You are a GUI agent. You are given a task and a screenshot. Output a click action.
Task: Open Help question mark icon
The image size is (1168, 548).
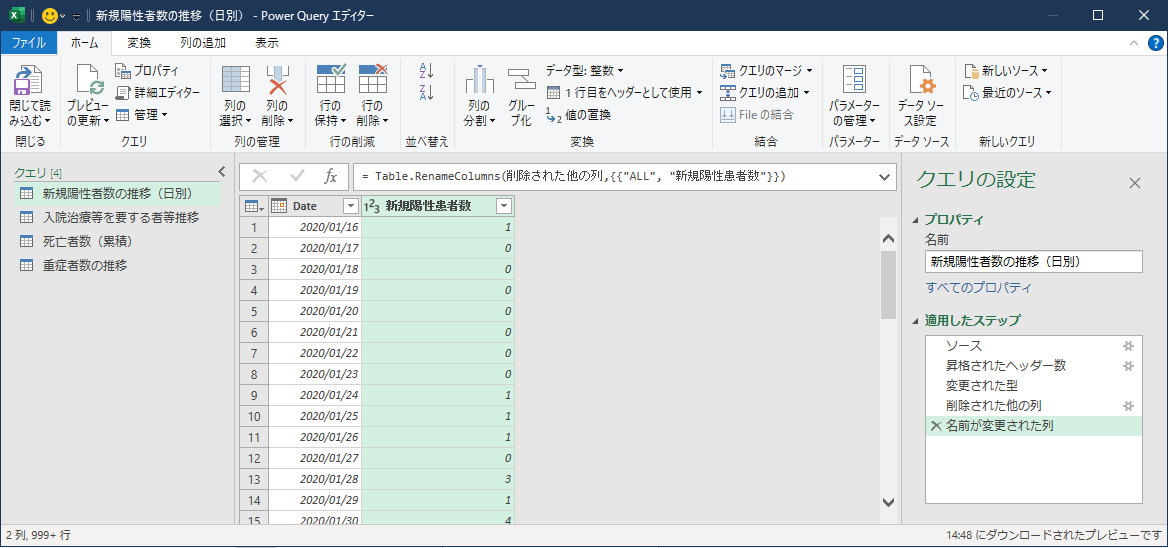click(x=1154, y=43)
